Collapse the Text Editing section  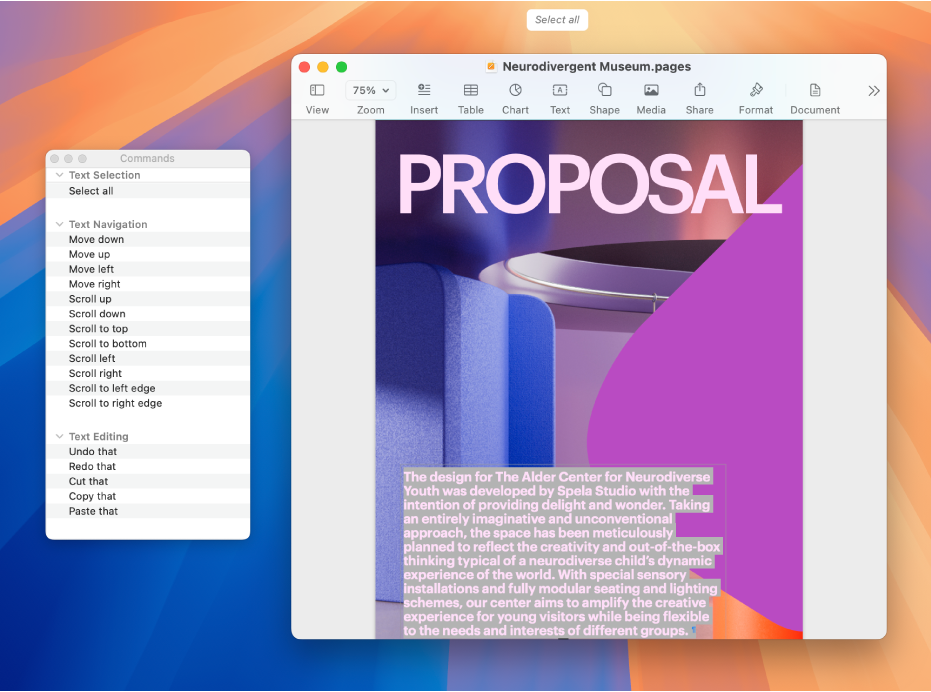(x=59, y=437)
